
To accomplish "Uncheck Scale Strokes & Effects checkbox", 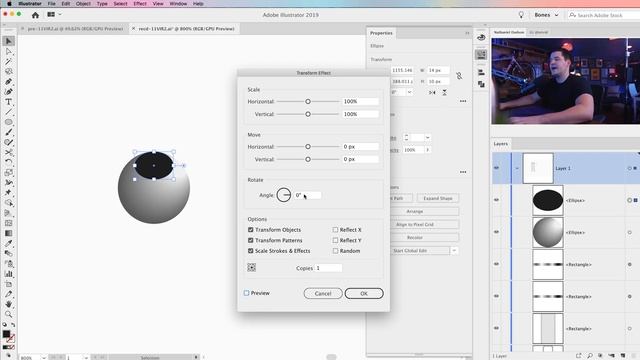I will [251, 251].
